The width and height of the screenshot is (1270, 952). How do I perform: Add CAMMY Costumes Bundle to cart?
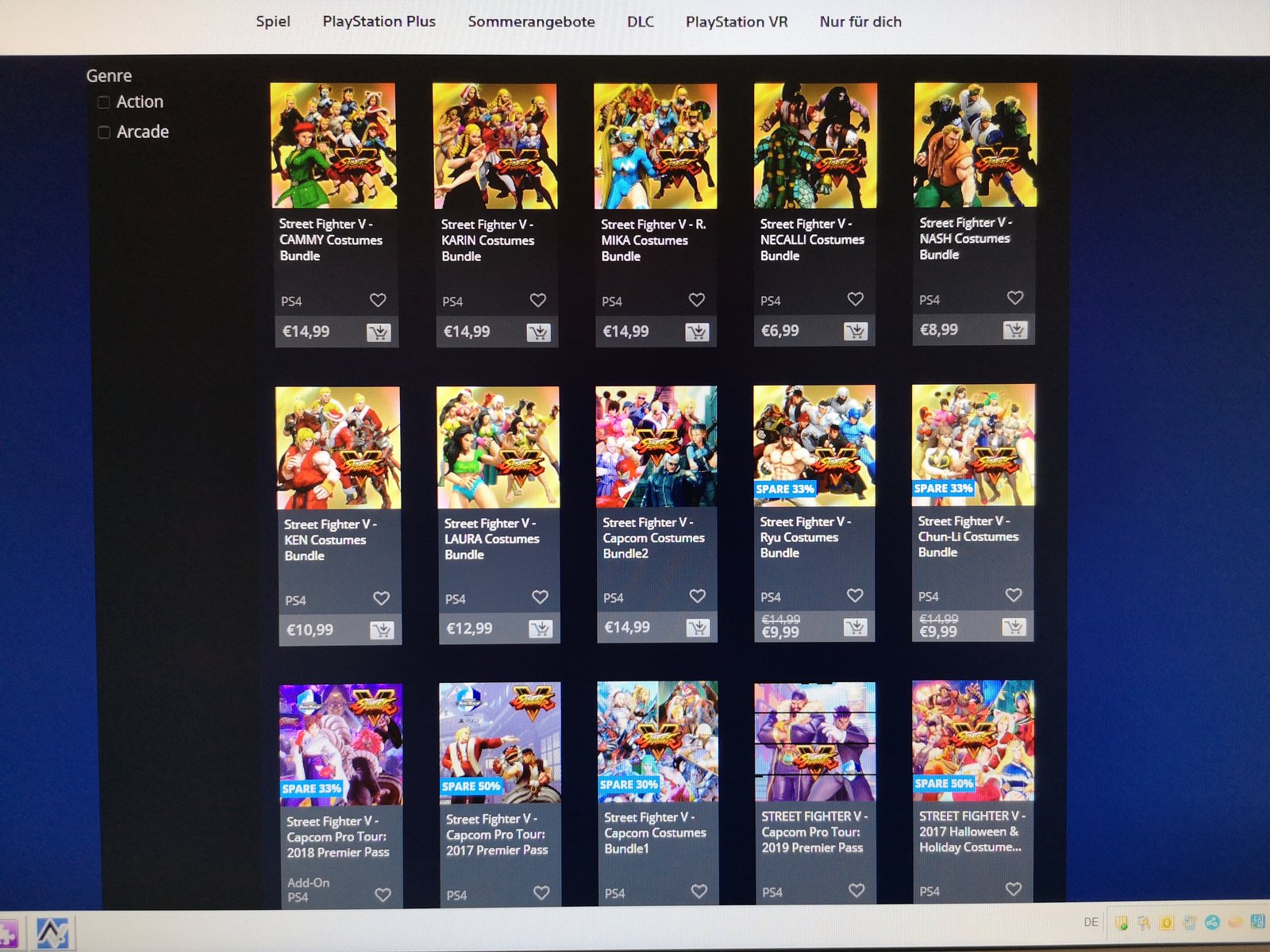point(379,332)
